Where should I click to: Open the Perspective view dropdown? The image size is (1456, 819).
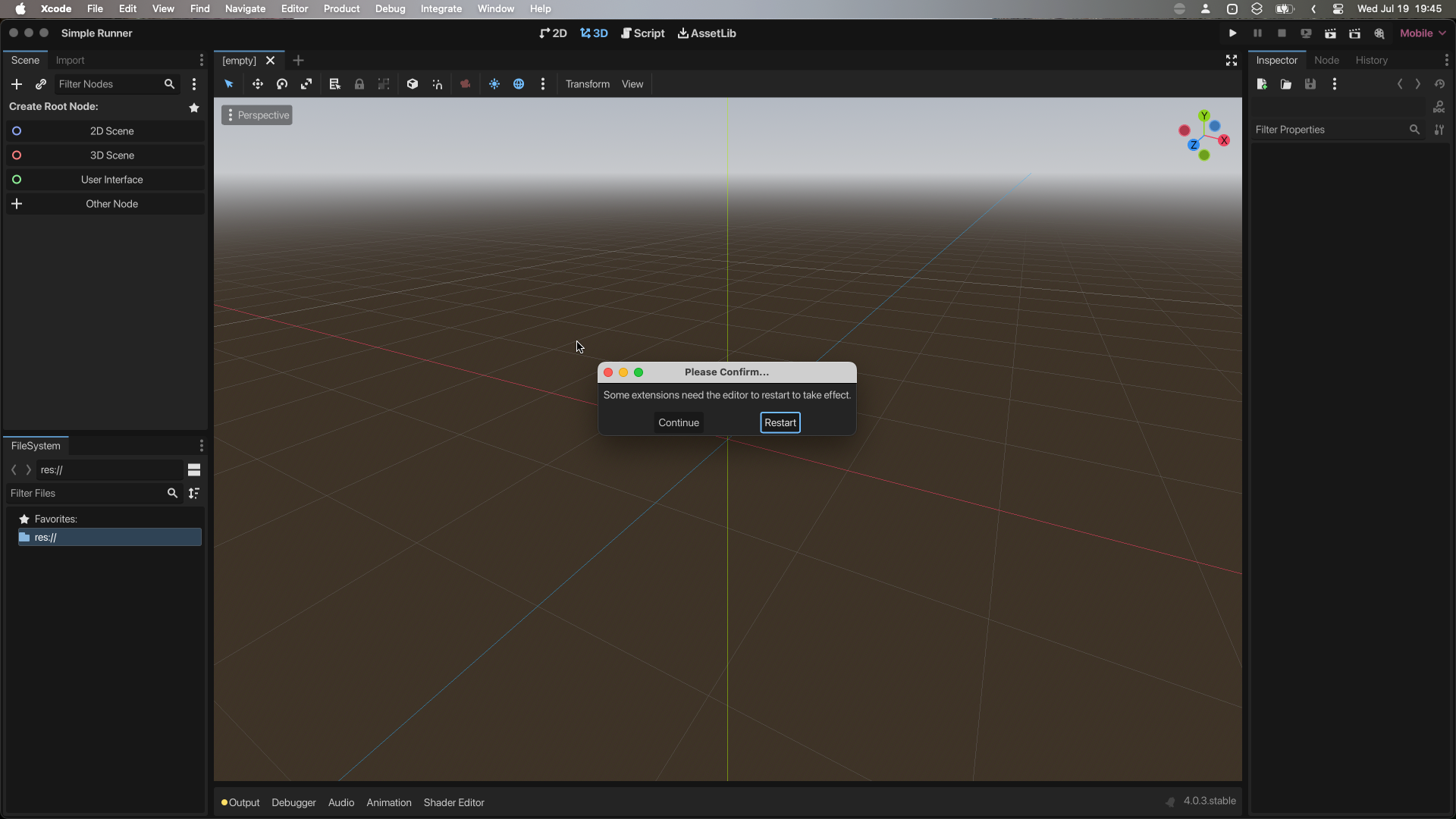257,115
